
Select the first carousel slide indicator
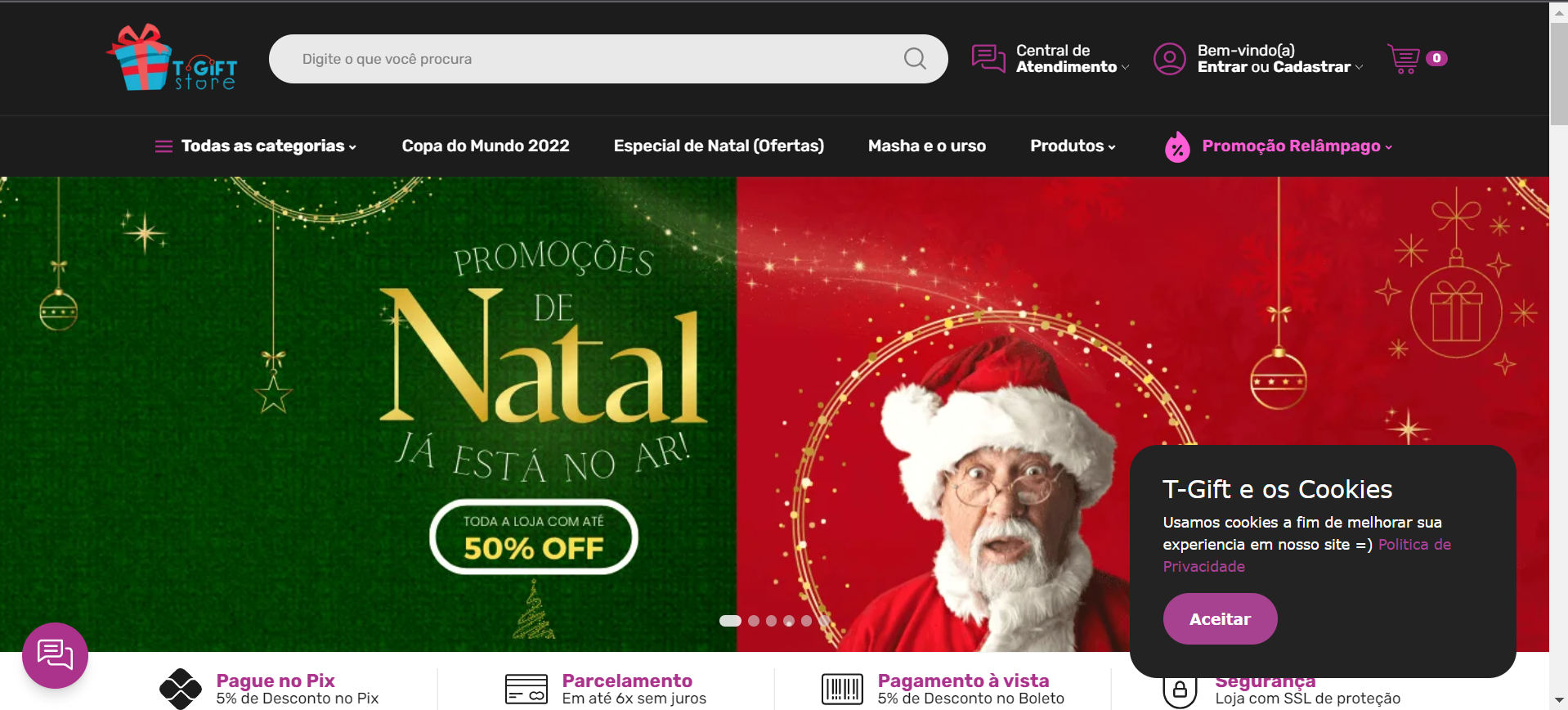(730, 621)
